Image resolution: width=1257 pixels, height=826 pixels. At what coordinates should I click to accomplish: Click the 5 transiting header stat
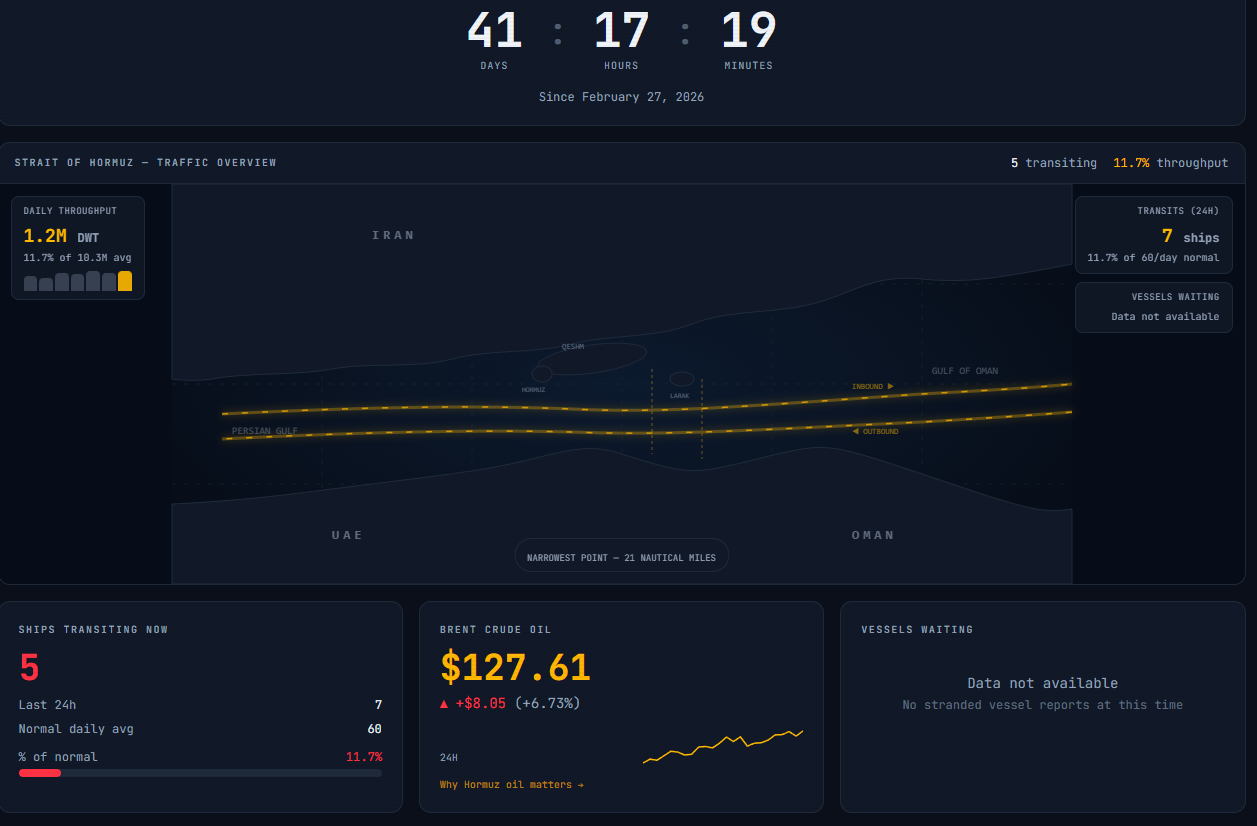click(1053, 163)
